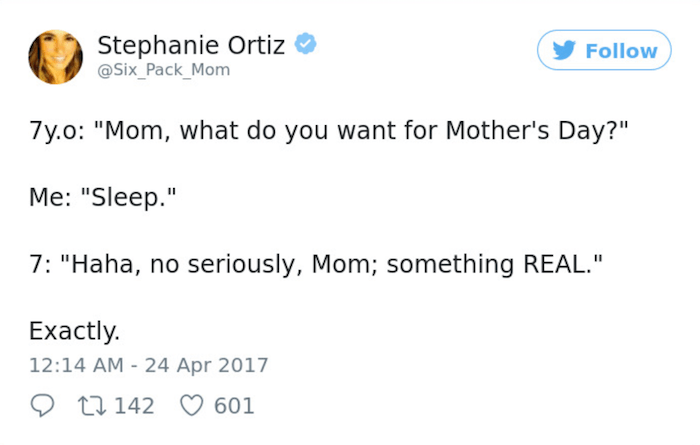700x445 pixels.
Task: Open the Stephanie Ortiz display name link
Action: click(191, 45)
